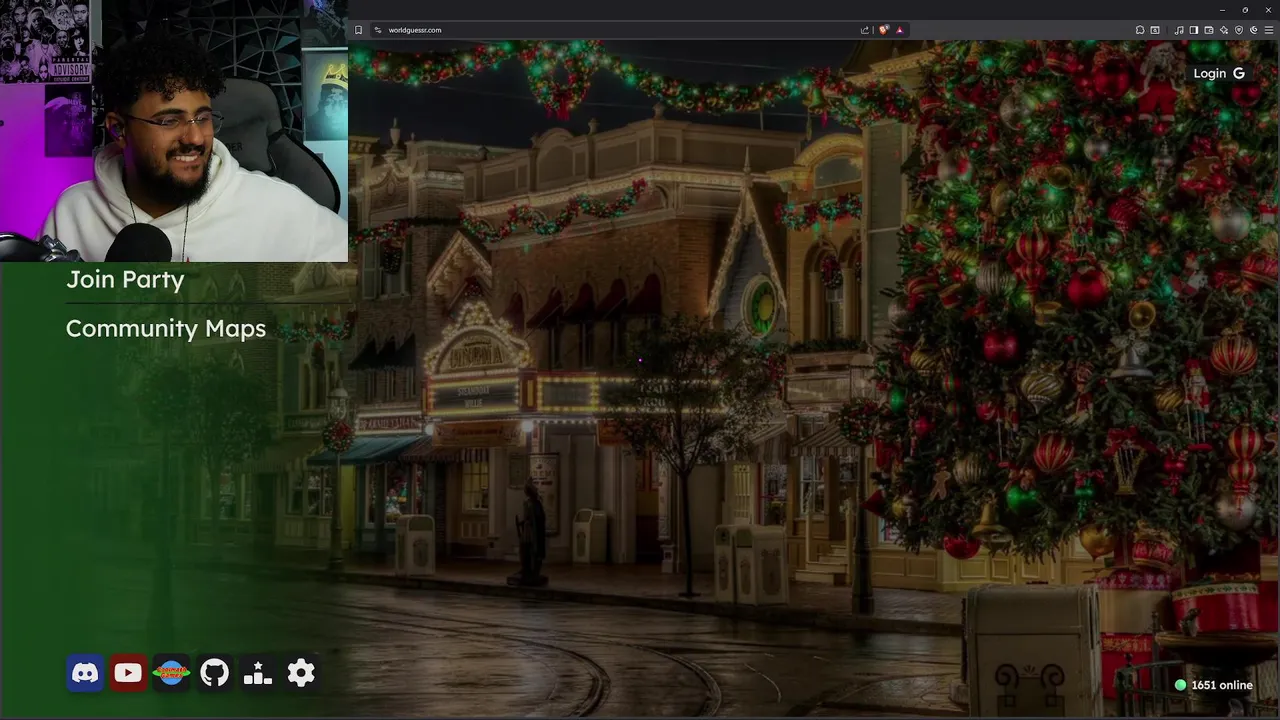
Task: Open the Discord link icon
Action: [85, 673]
